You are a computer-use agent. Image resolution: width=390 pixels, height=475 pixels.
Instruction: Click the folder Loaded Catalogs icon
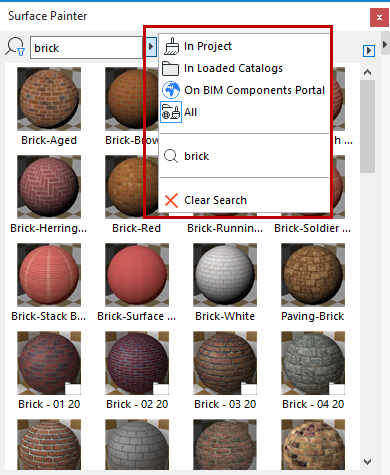tap(171, 68)
